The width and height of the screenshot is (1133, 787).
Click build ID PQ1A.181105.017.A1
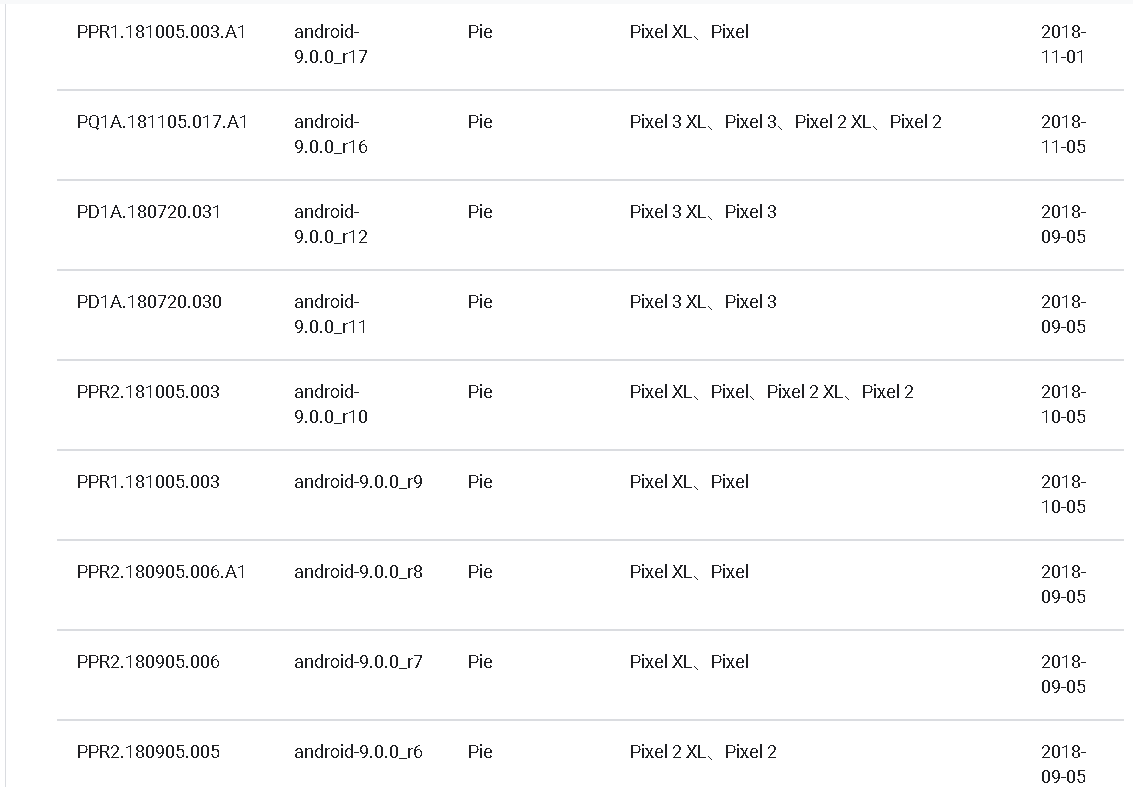point(162,122)
